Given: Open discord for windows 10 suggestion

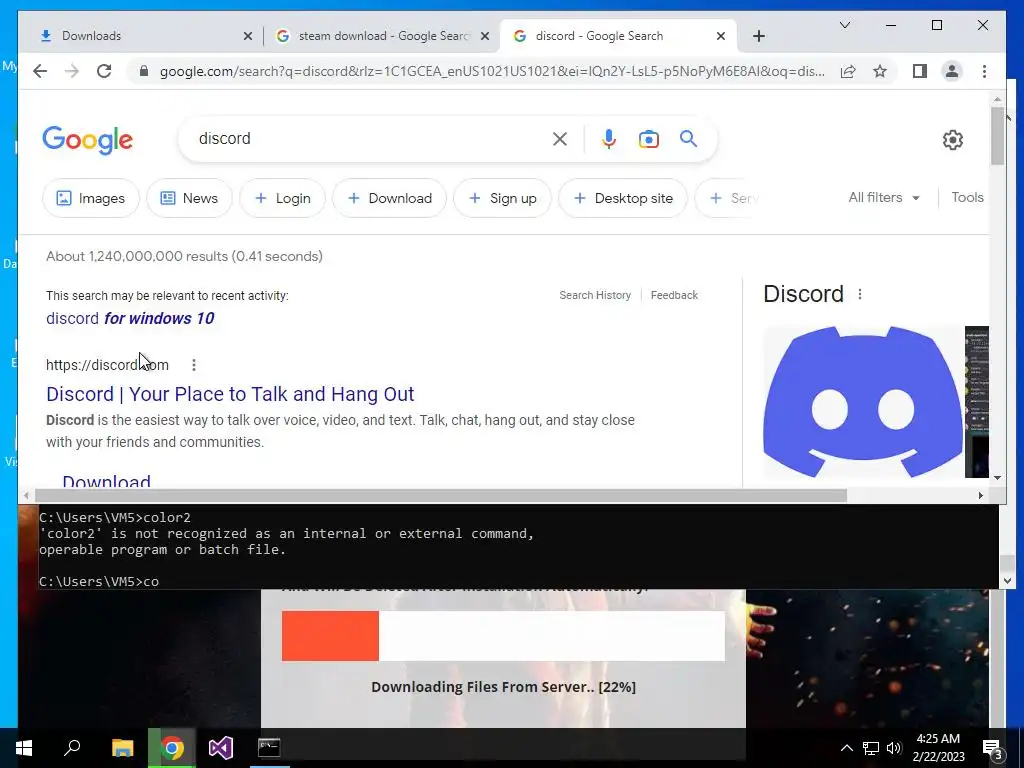Looking at the screenshot, I should click(130, 318).
